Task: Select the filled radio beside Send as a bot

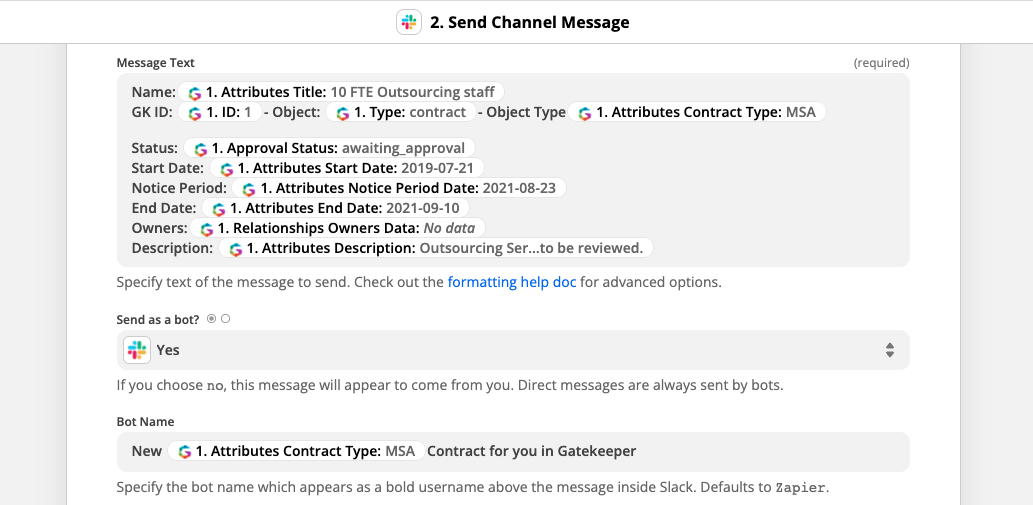Action: (x=211, y=319)
